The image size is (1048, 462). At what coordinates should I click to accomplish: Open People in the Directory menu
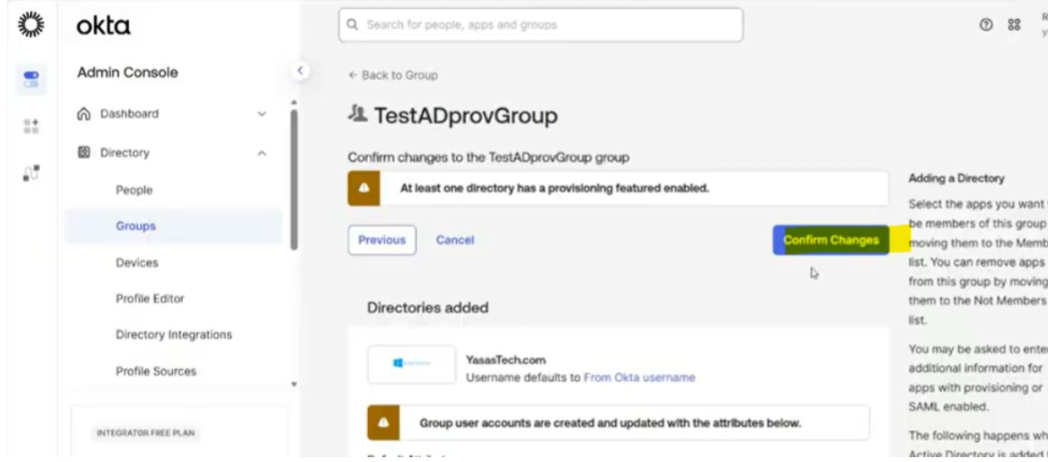pos(134,190)
